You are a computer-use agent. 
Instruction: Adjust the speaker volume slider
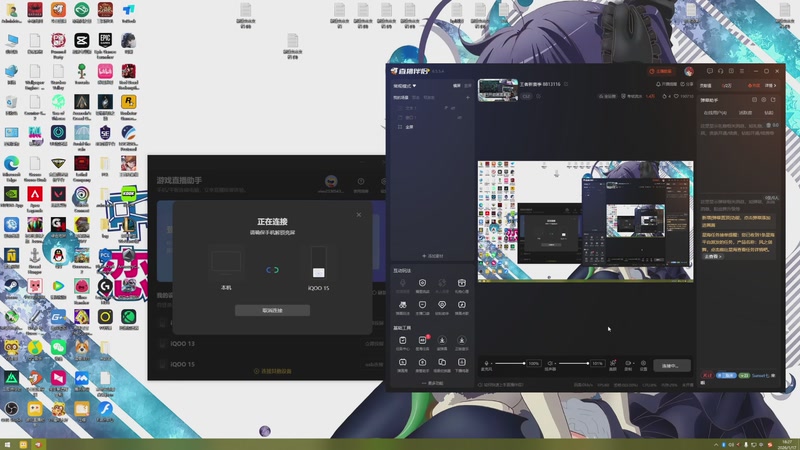(x=573, y=363)
